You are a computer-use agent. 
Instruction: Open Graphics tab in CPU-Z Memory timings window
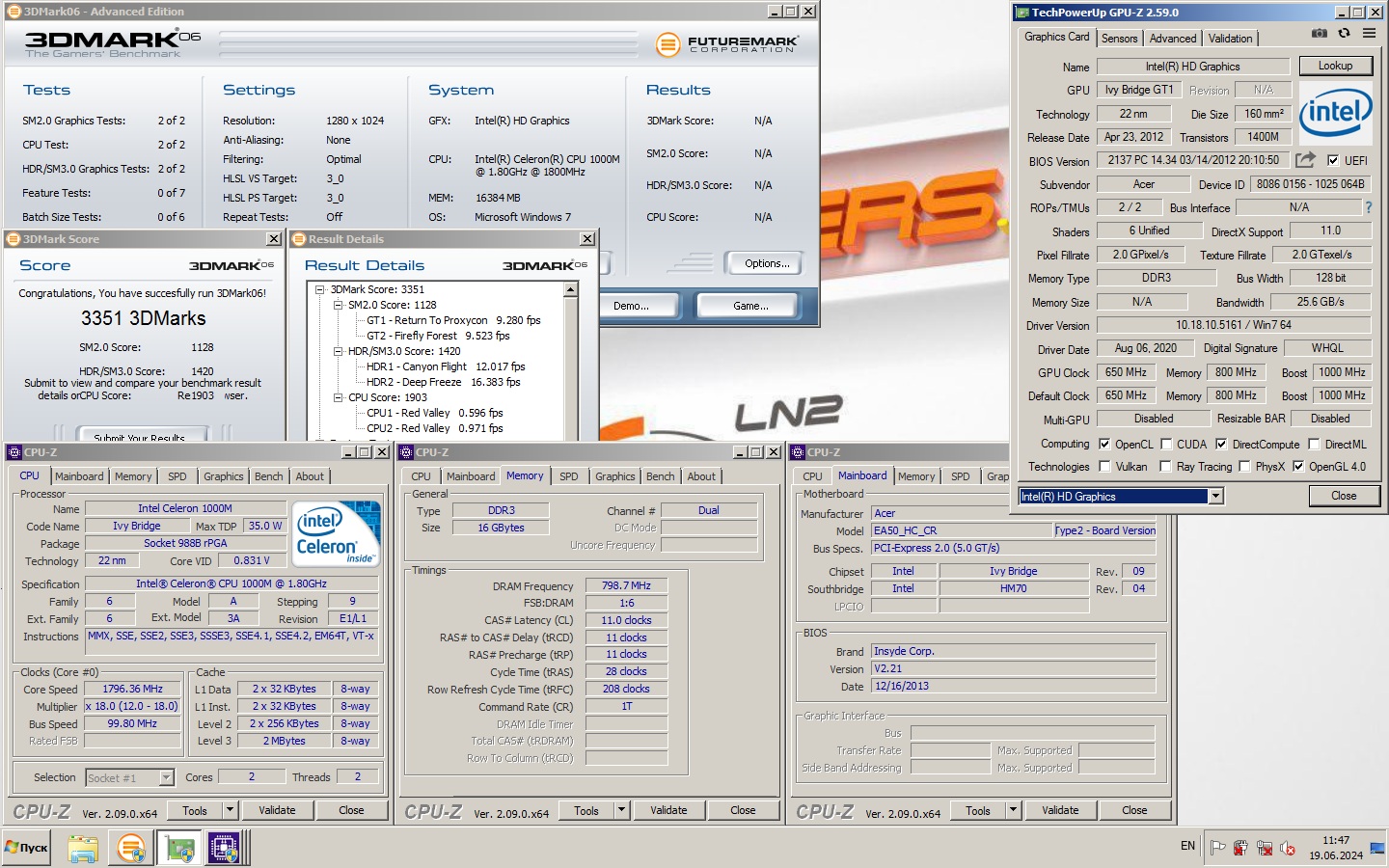[x=615, y=476]
